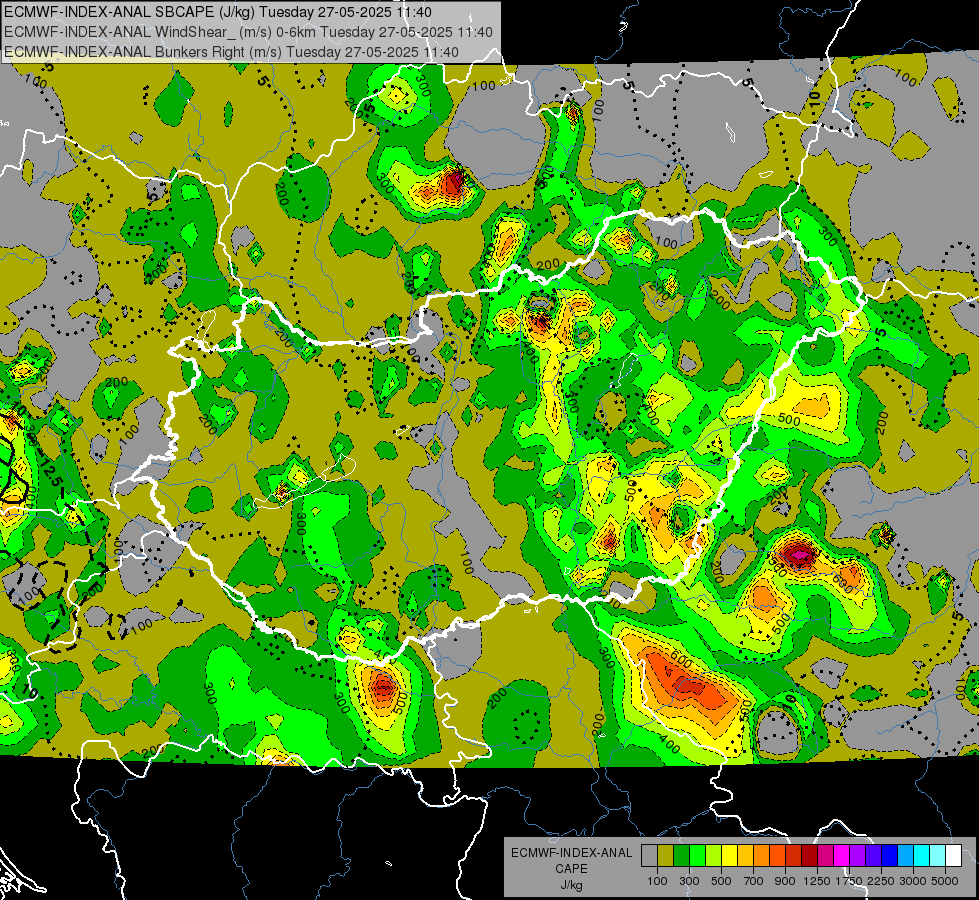The height and width of the screenshot is (900, 979).
Task: Select the grey legend swatch below 100
Action: 649,856
